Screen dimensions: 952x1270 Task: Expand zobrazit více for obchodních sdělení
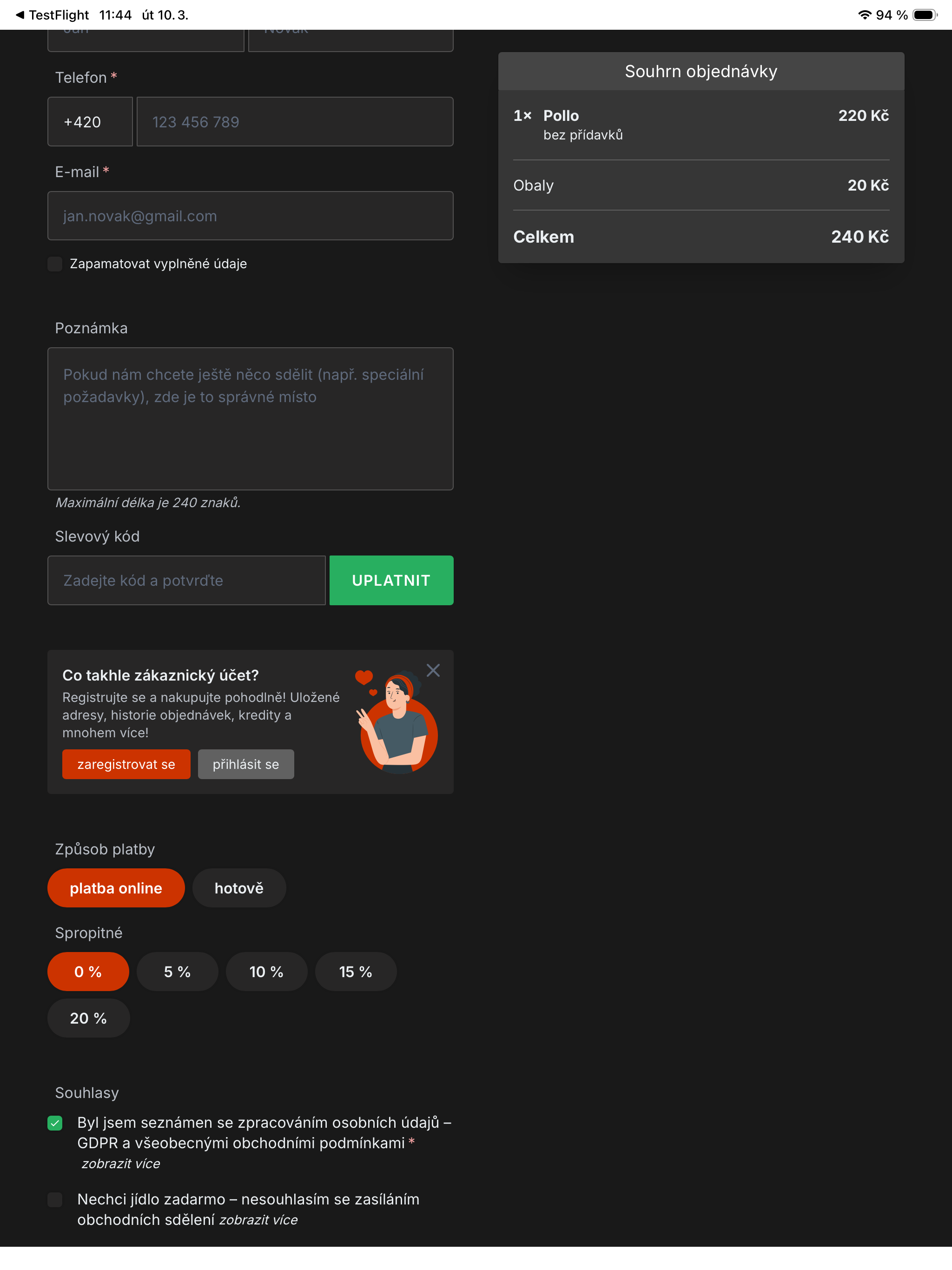point(258,1219)
